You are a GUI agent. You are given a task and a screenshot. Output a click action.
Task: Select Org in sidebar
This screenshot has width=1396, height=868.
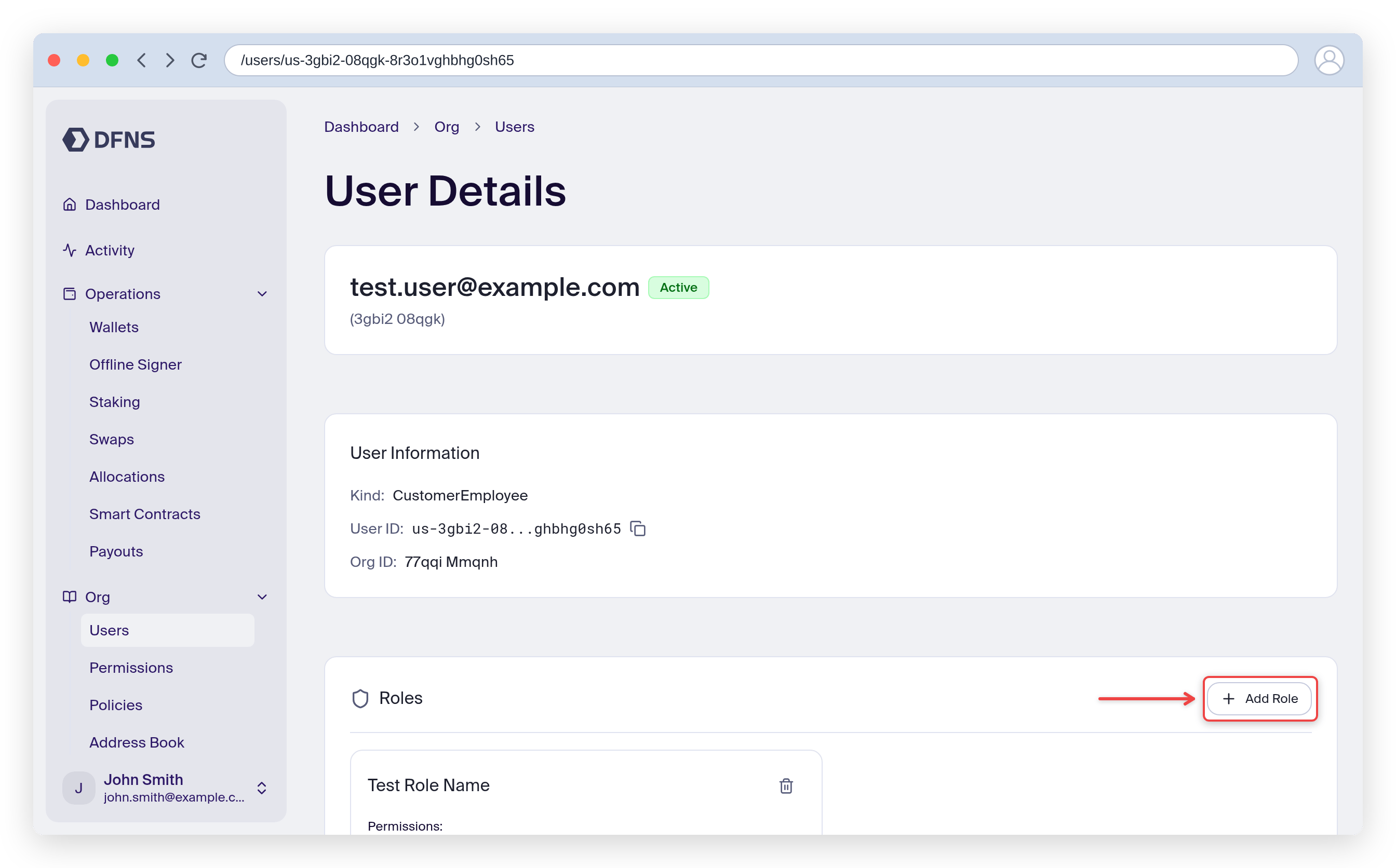click(x=98, y=597)
